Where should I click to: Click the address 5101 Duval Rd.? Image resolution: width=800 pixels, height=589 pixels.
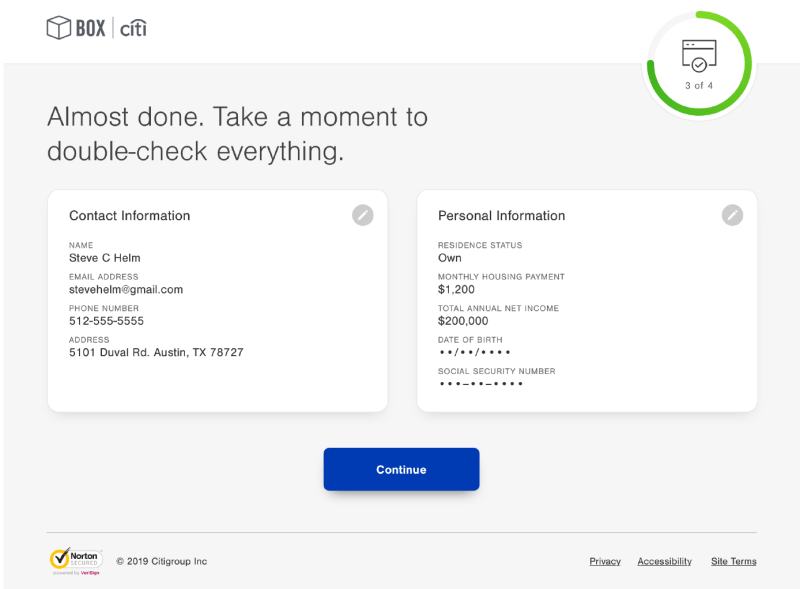[x=156, y=353]
